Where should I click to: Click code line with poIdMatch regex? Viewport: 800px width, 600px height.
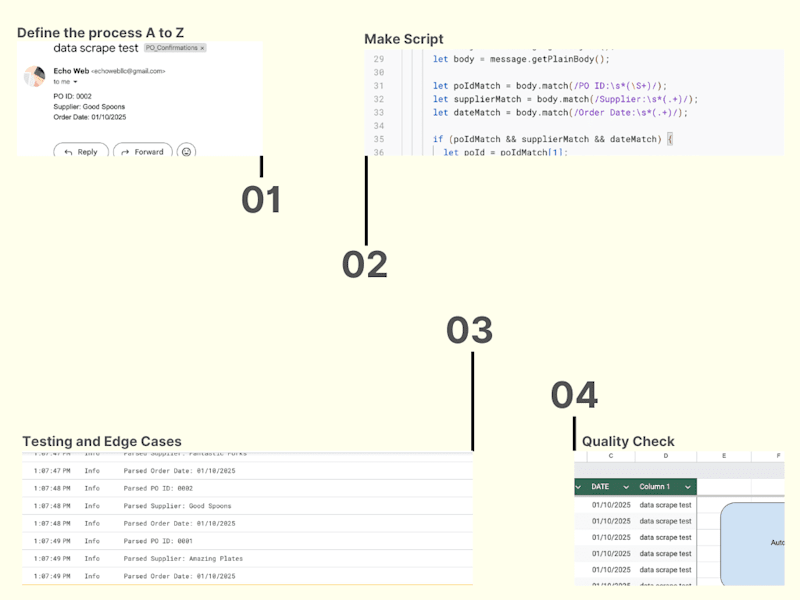coord(550,86)
